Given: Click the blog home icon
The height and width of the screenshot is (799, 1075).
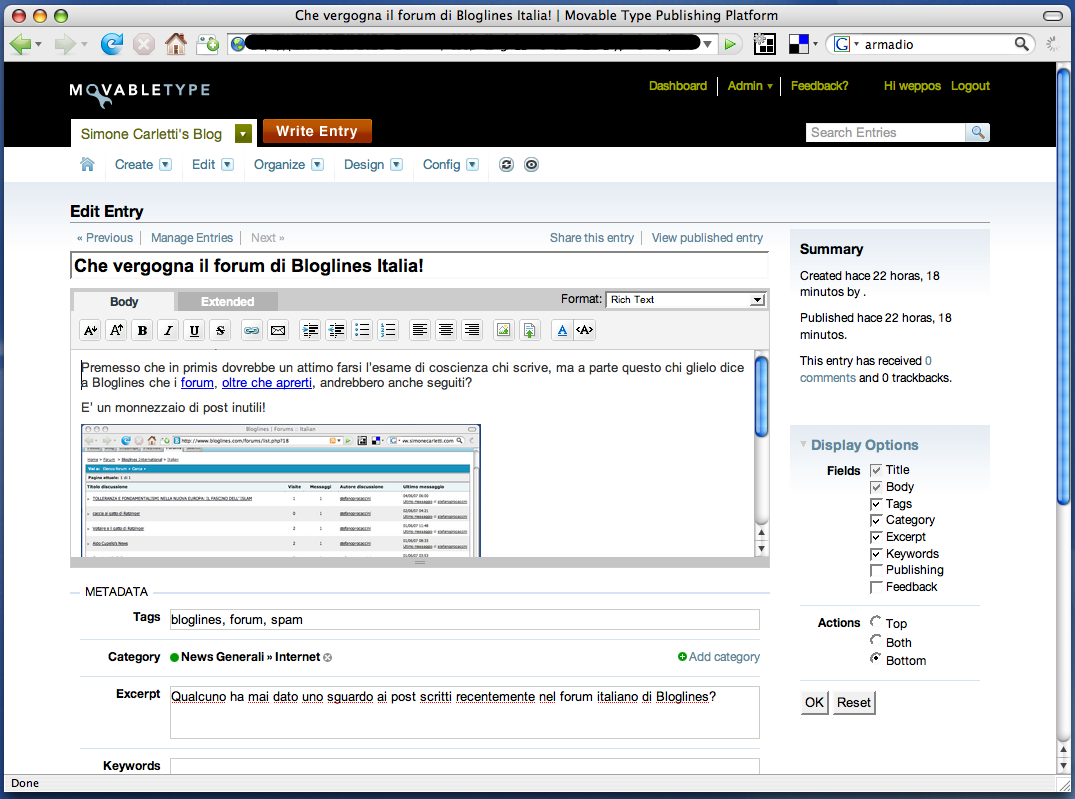Looking at the screenshot, I should pyautogui.click(x=87, y=165).
